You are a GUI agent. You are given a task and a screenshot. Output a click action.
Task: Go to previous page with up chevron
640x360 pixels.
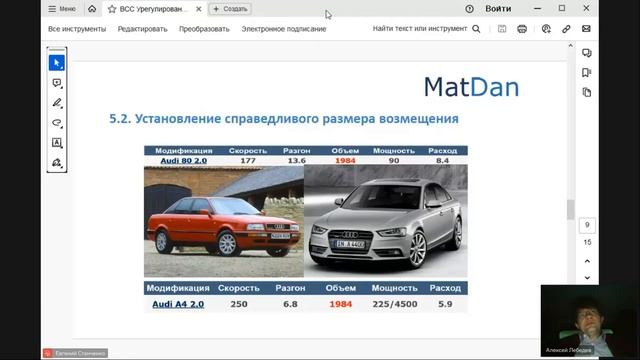click(x=587, y=261)
